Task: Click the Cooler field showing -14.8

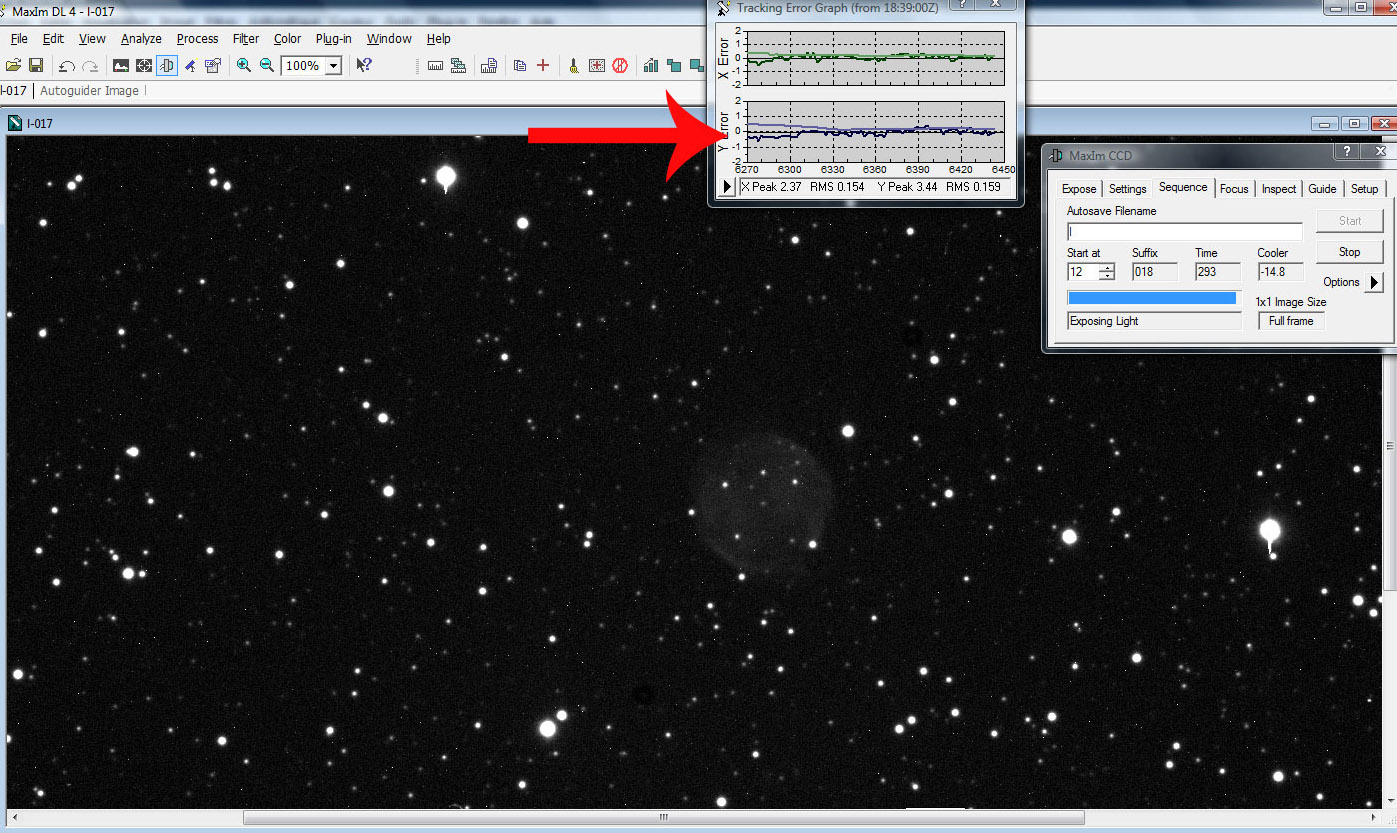Action: point(1281,272)
